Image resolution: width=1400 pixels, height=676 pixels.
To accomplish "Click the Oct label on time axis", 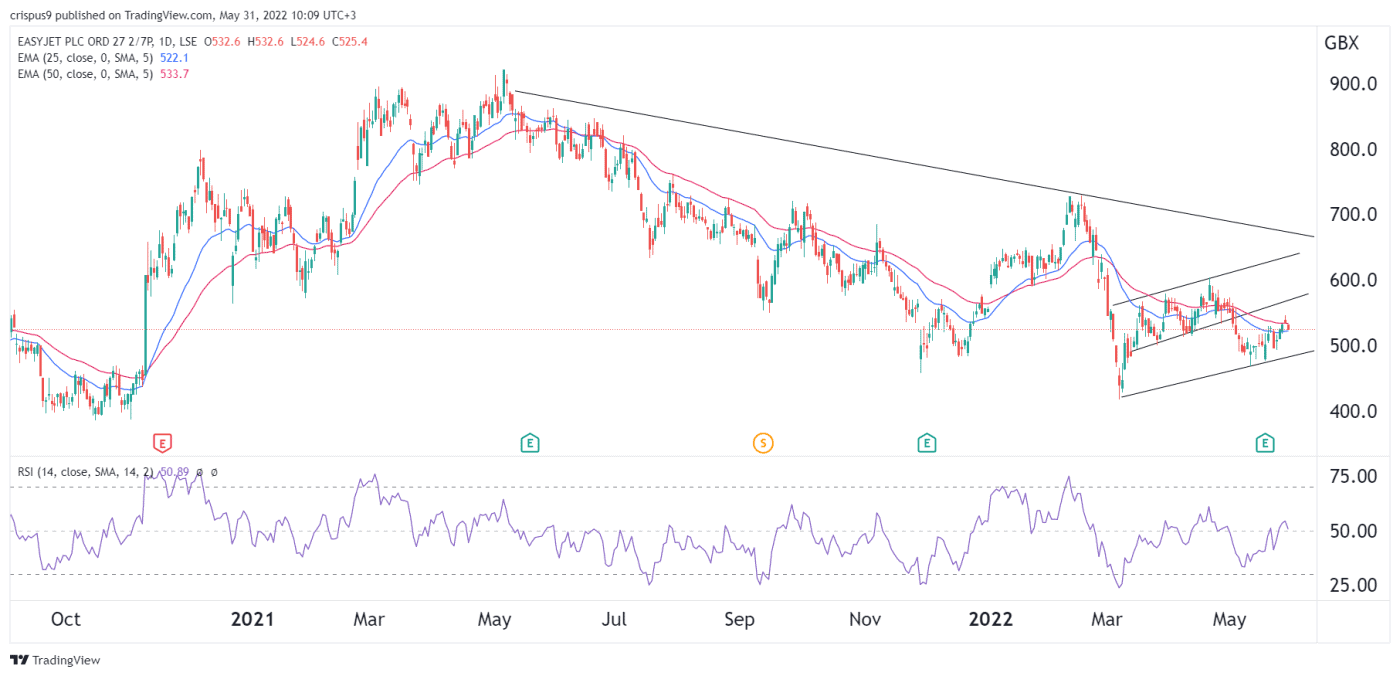I will pos(65,619).
